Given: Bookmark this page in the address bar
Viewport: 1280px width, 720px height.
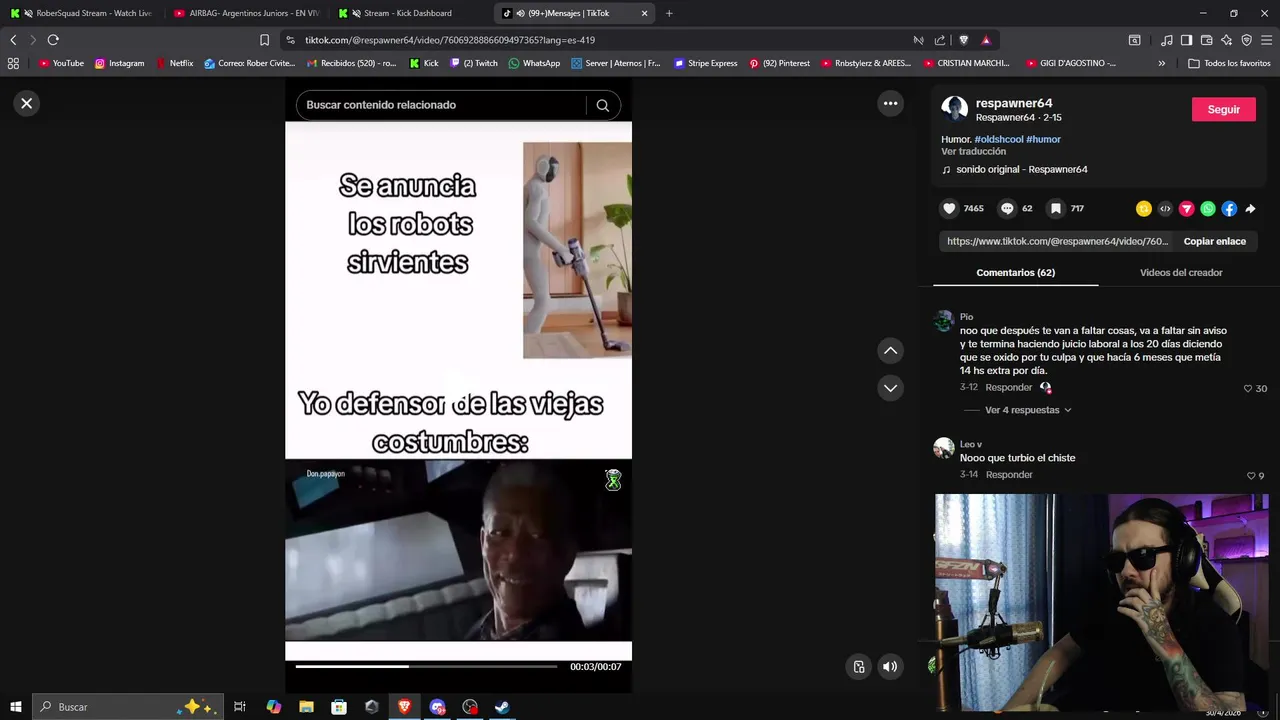Looking at the screenshot, I should (264, 40).
